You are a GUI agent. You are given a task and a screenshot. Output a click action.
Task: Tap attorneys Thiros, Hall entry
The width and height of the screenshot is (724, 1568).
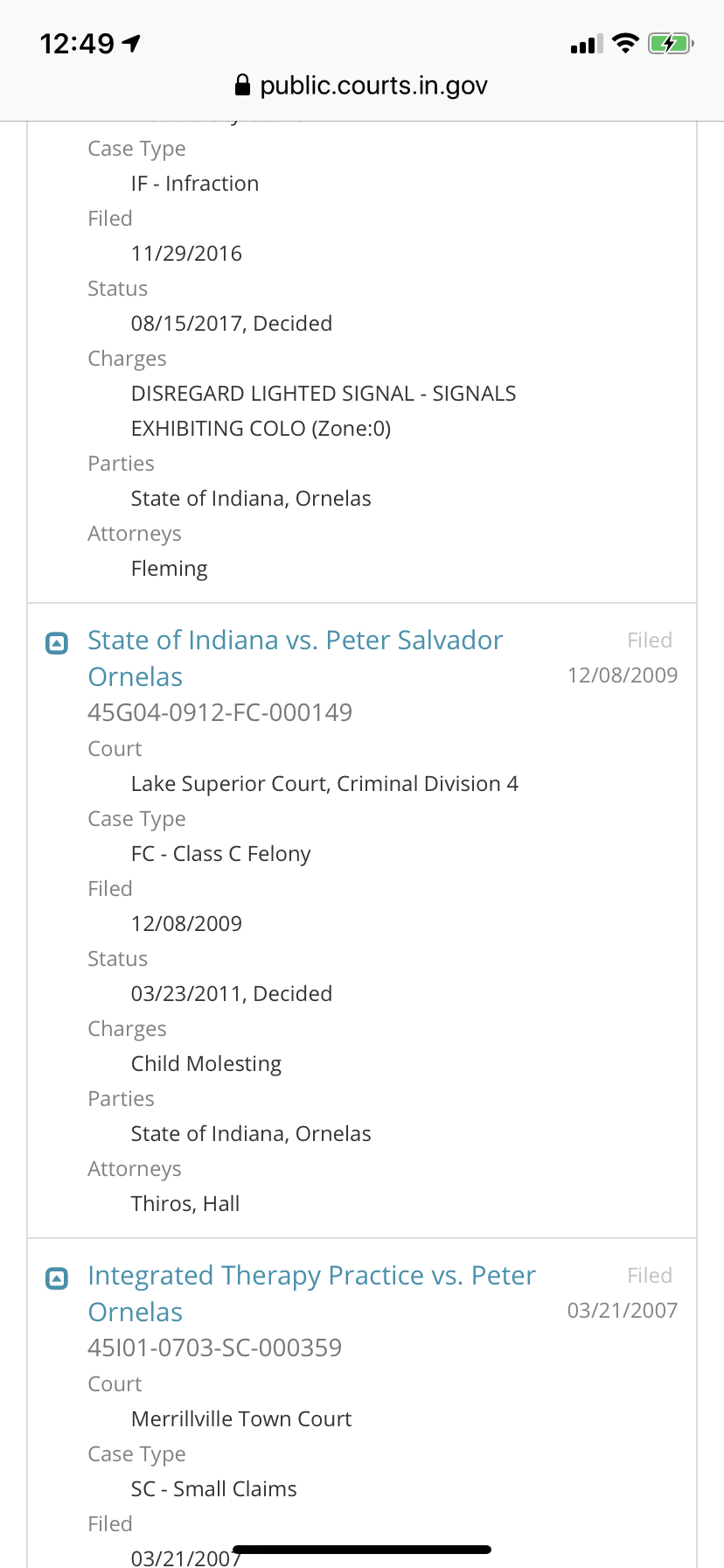click(185, 1204)
